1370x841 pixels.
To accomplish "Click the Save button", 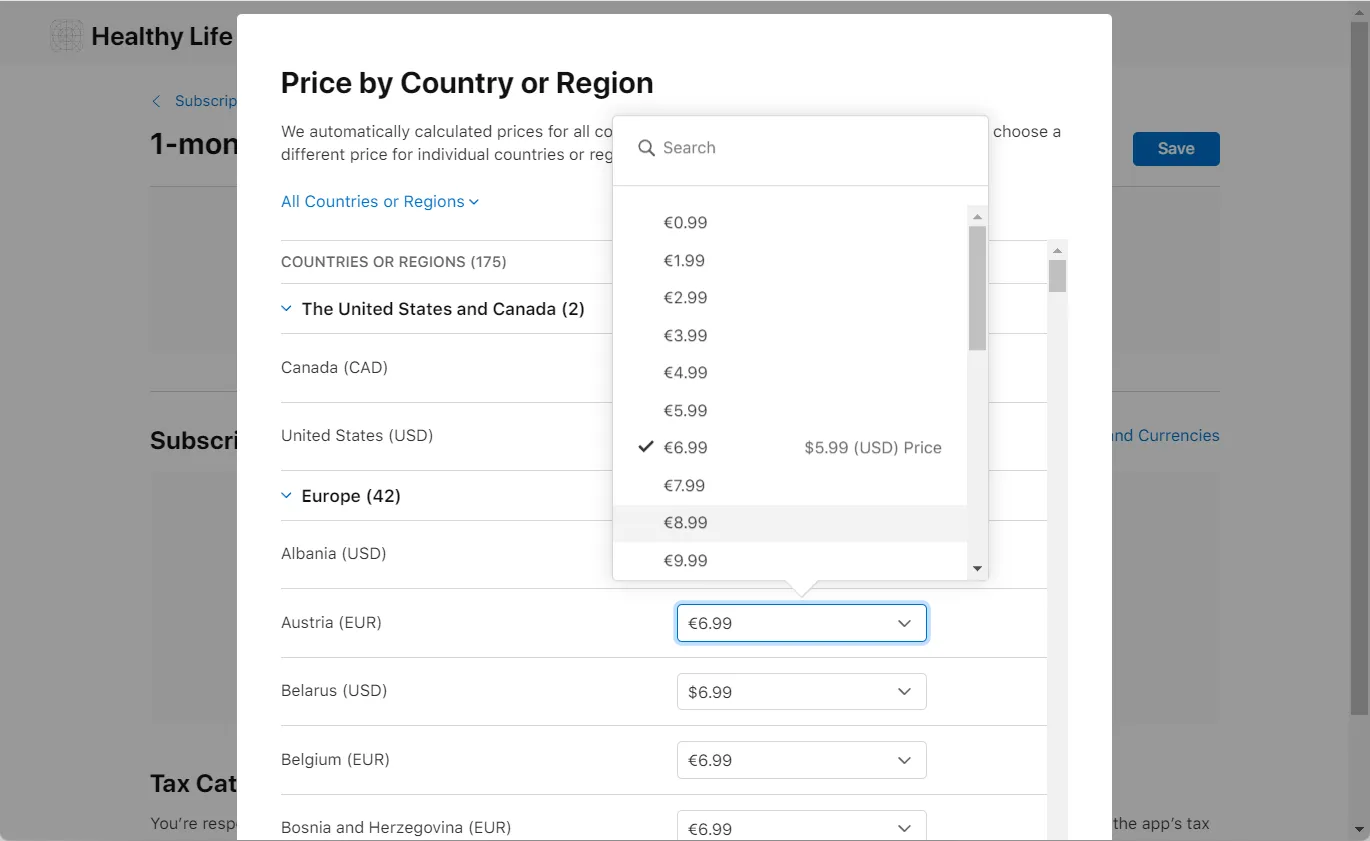I will tap(1176, 148).
